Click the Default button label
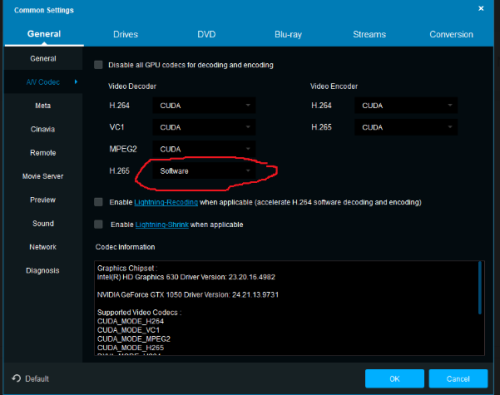 point(37,379)
